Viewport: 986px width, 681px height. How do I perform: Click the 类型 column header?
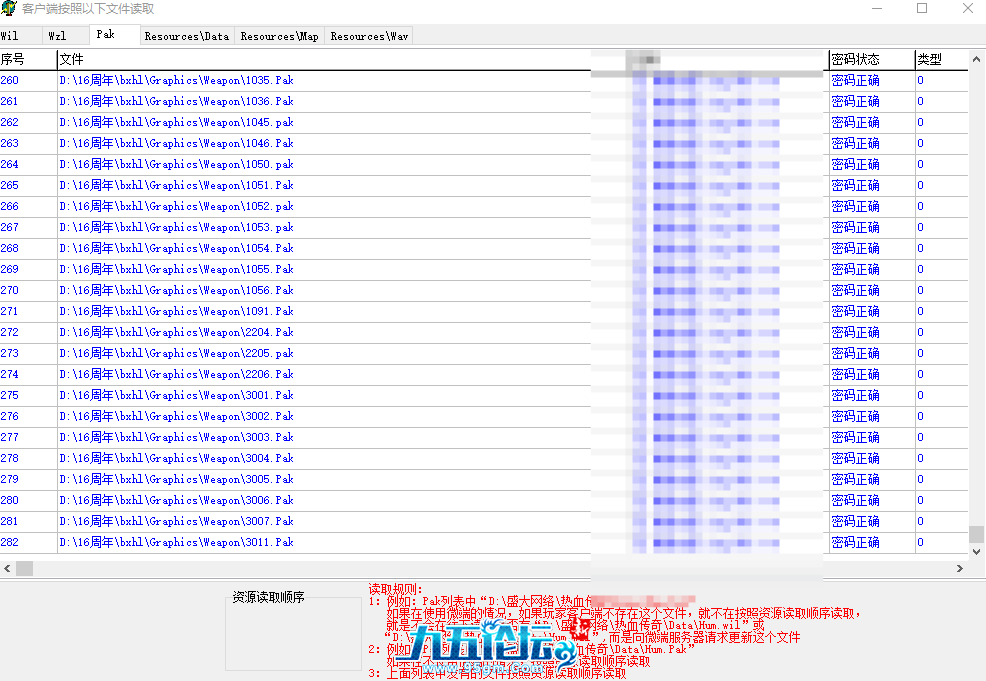click(929, 59)
